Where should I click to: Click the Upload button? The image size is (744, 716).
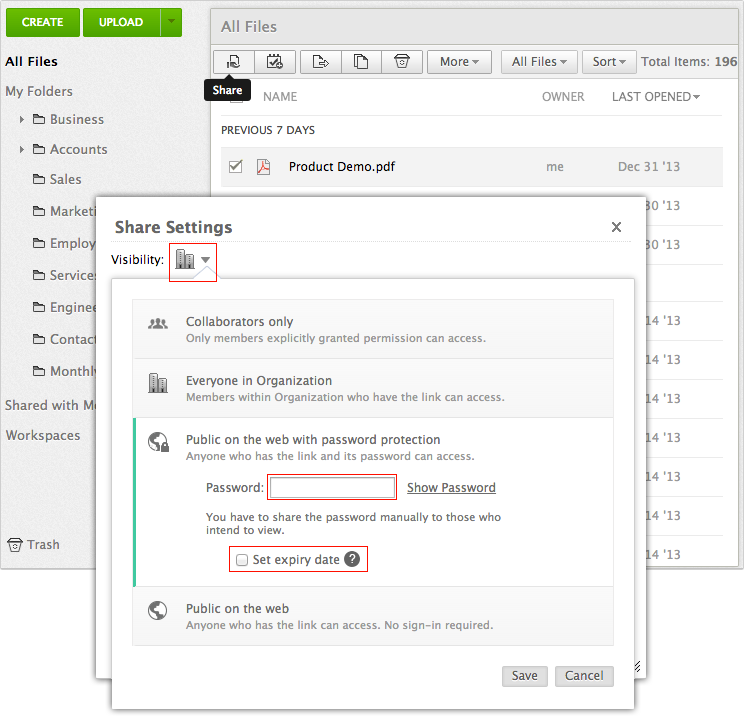click(x=121, y=22)
